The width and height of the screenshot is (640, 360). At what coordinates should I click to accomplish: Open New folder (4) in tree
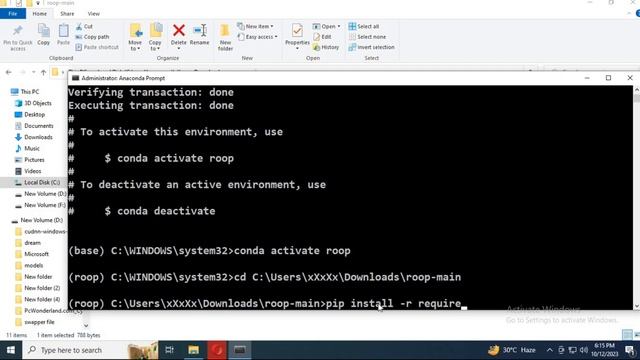[x=38, y=300]
